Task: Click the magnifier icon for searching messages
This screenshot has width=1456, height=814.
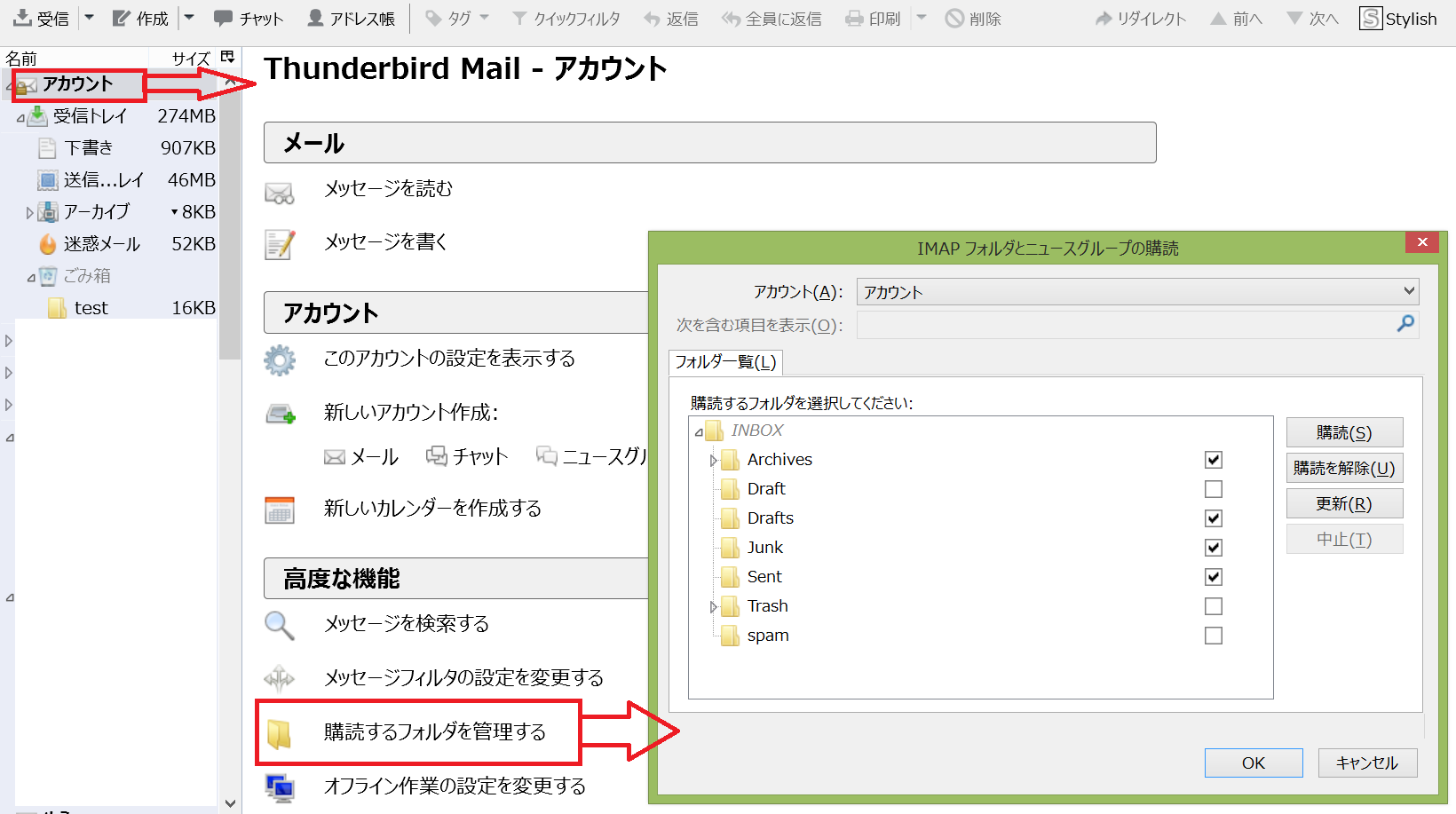Action: tap(279, 625)
